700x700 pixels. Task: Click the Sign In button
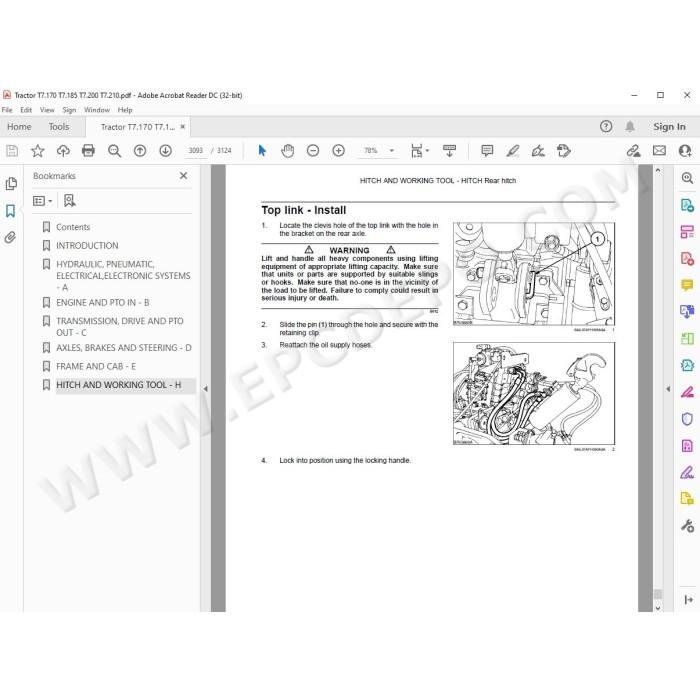click(x=669, y=127)
